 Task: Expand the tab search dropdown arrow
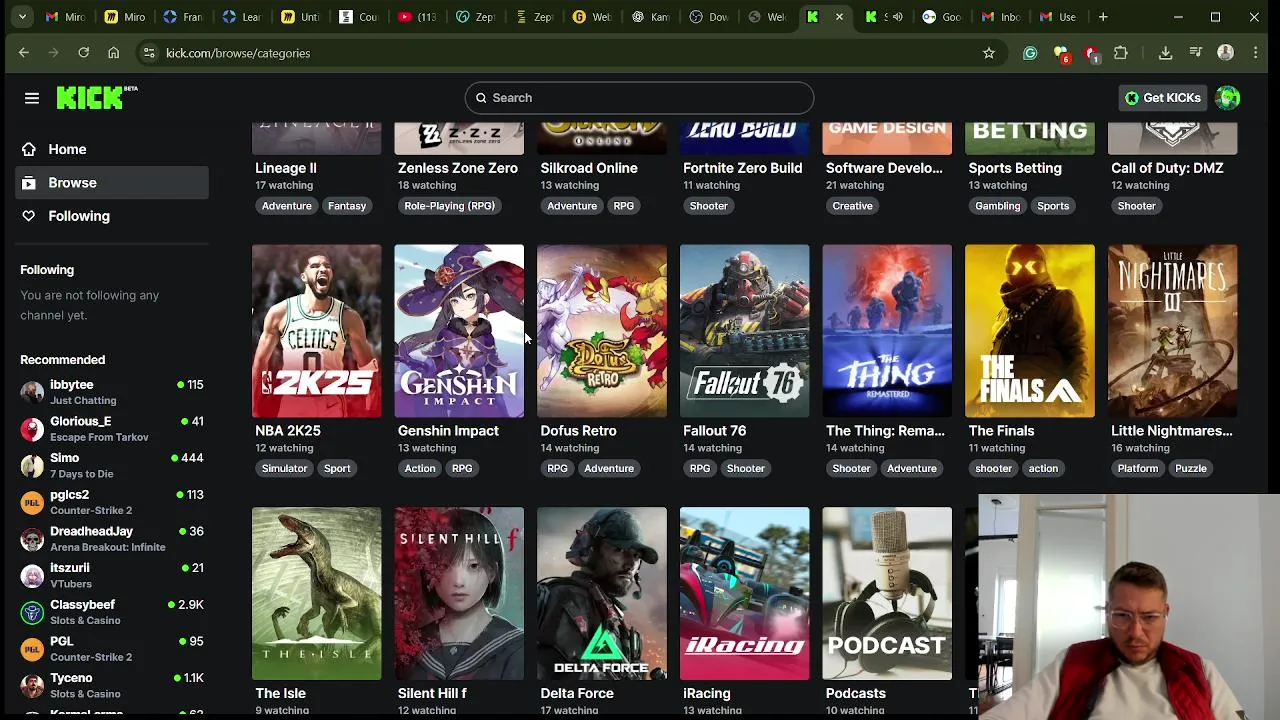tap(22, 17)
